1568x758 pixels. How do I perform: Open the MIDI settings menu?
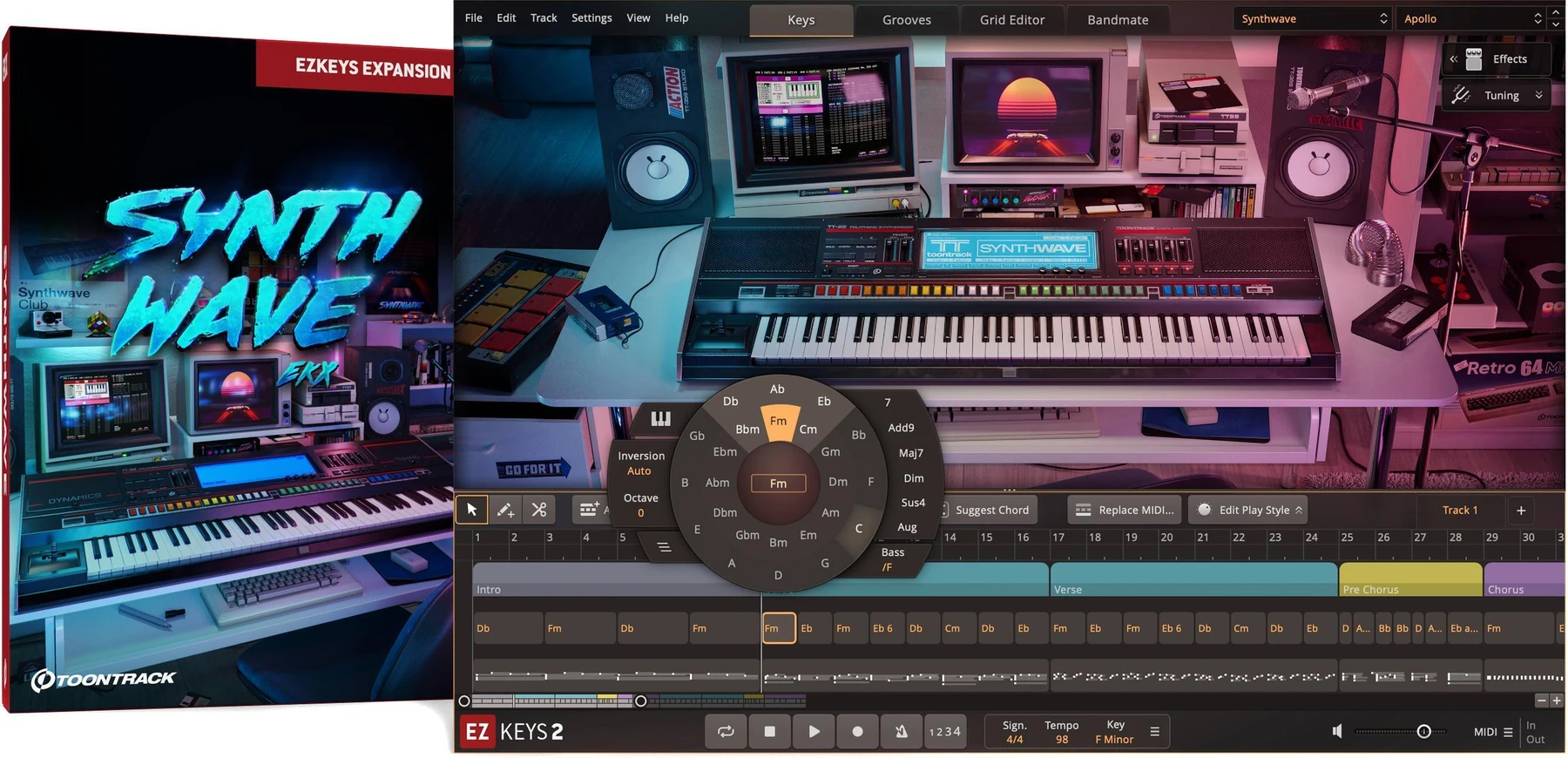coord(1493,732)
